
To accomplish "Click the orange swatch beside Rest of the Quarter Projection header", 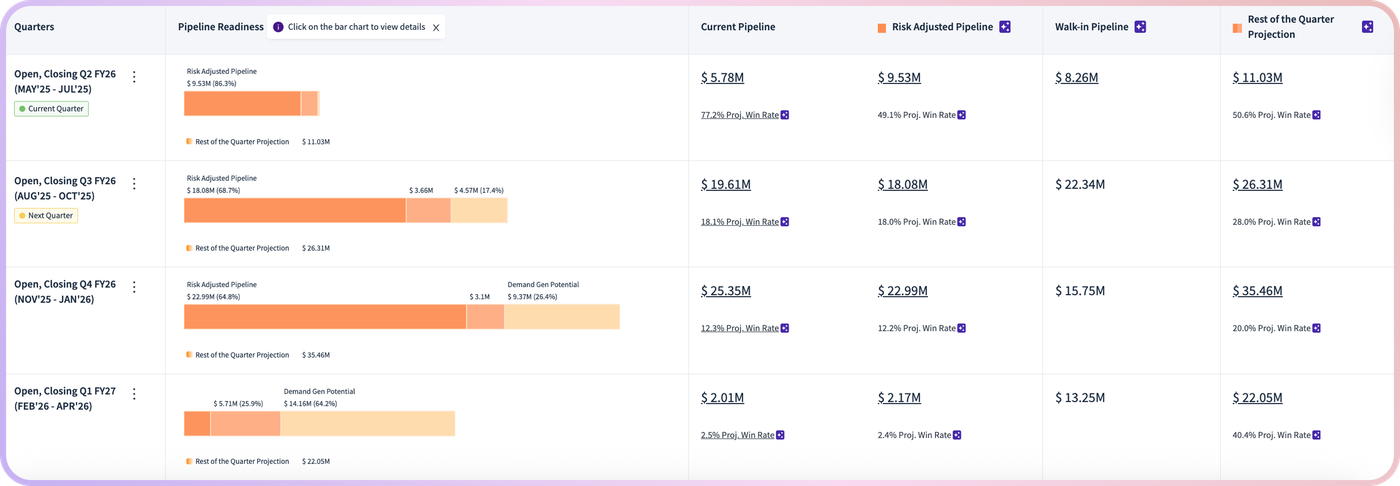I will coord(1237,28).
